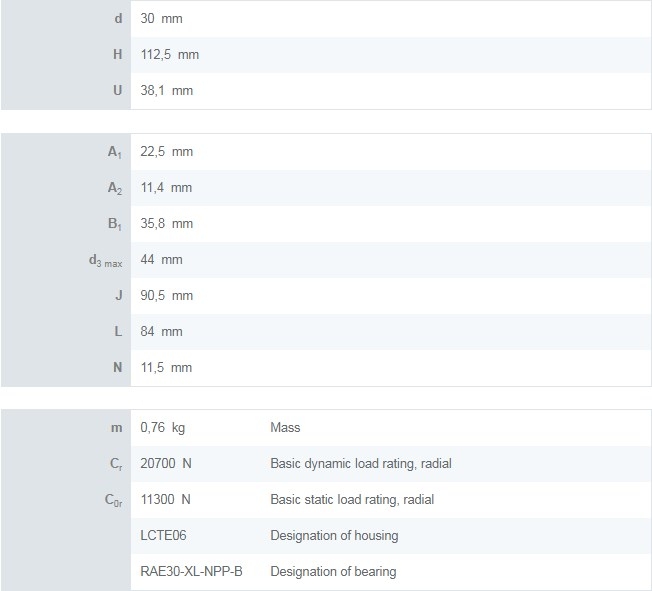Click the 20700 N value

click(x=166, y=463)
